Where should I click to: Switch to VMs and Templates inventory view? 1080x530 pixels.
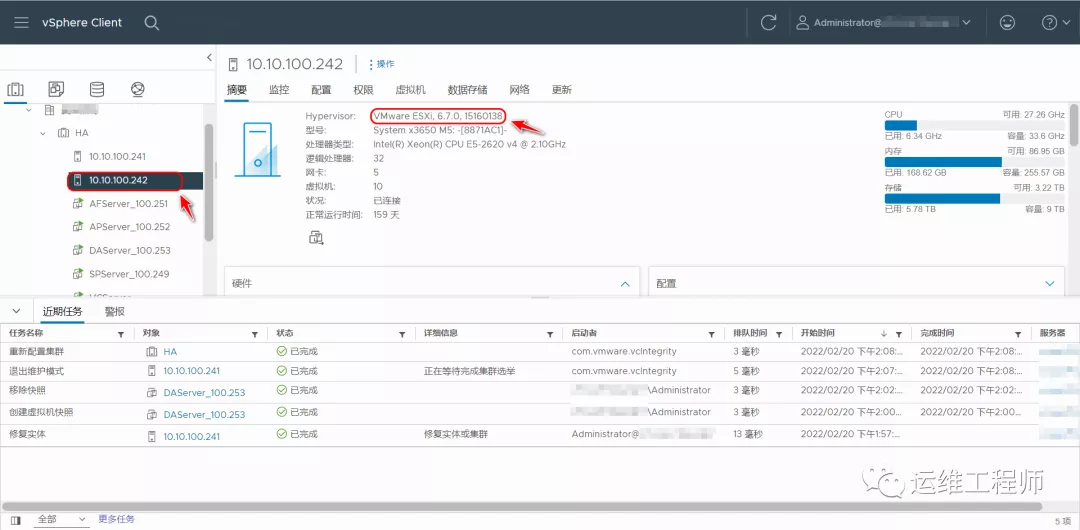(56, 90)
